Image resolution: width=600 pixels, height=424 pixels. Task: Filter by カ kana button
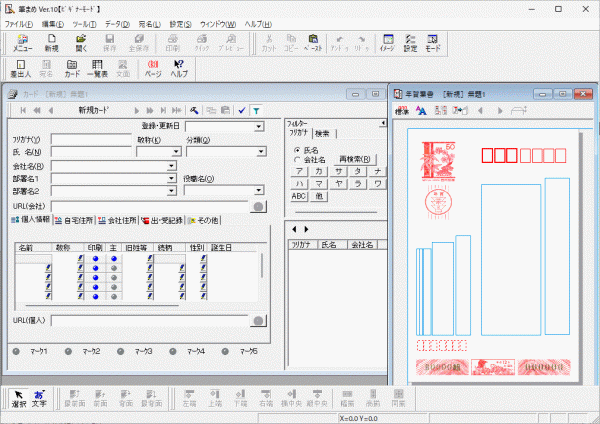tap(319, 171)
